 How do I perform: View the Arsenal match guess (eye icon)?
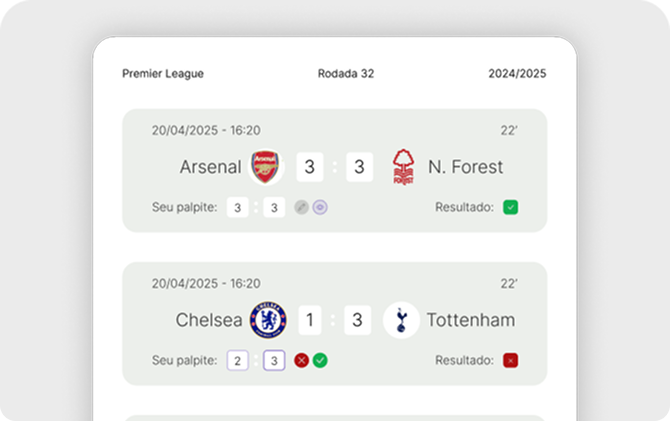point(320,208)
